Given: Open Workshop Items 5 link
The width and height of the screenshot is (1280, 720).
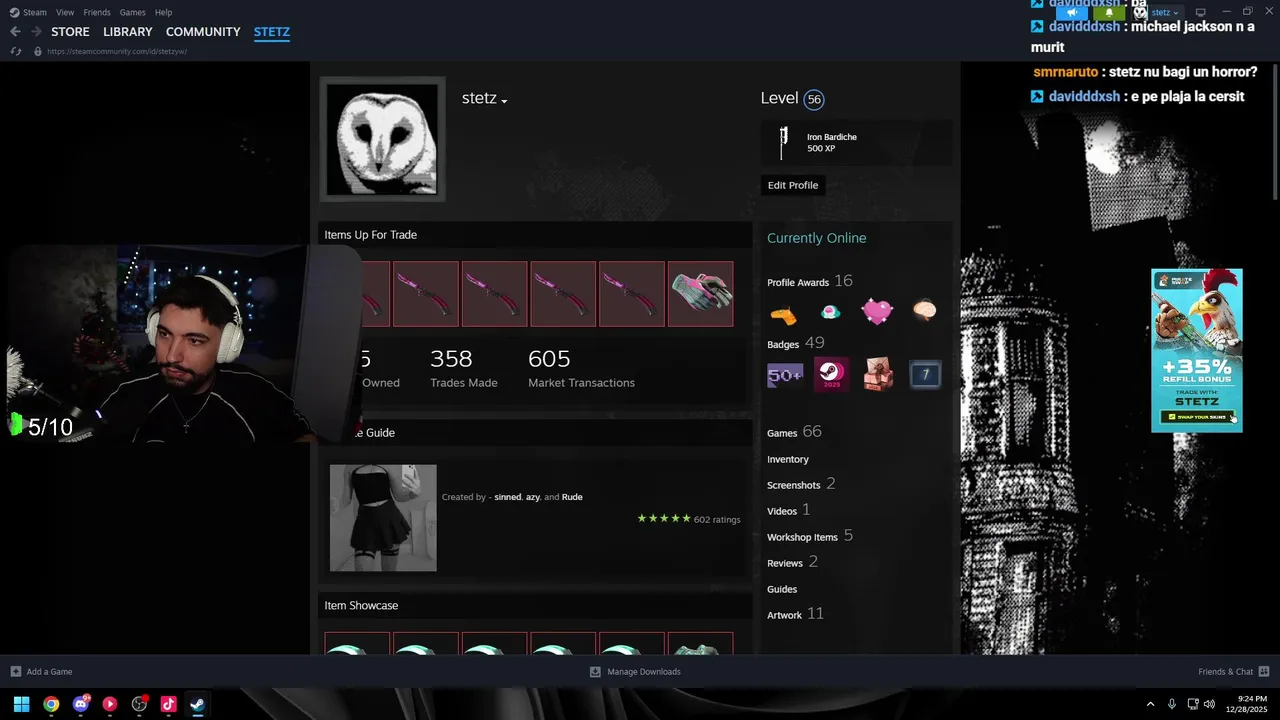Looking at the screenshot, I should click(810, 536).
